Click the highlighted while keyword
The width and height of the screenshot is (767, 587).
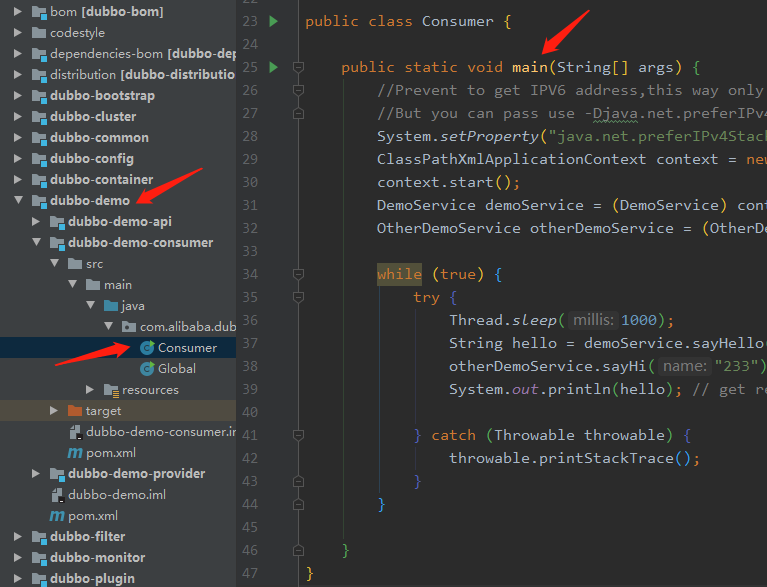pyautogui.click(x=399, y=274)
